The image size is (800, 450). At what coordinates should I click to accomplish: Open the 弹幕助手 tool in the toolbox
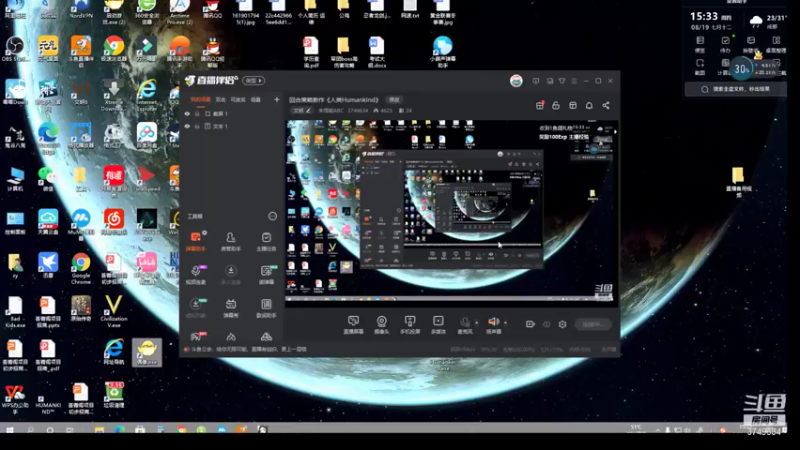click(x=195, y=241)
